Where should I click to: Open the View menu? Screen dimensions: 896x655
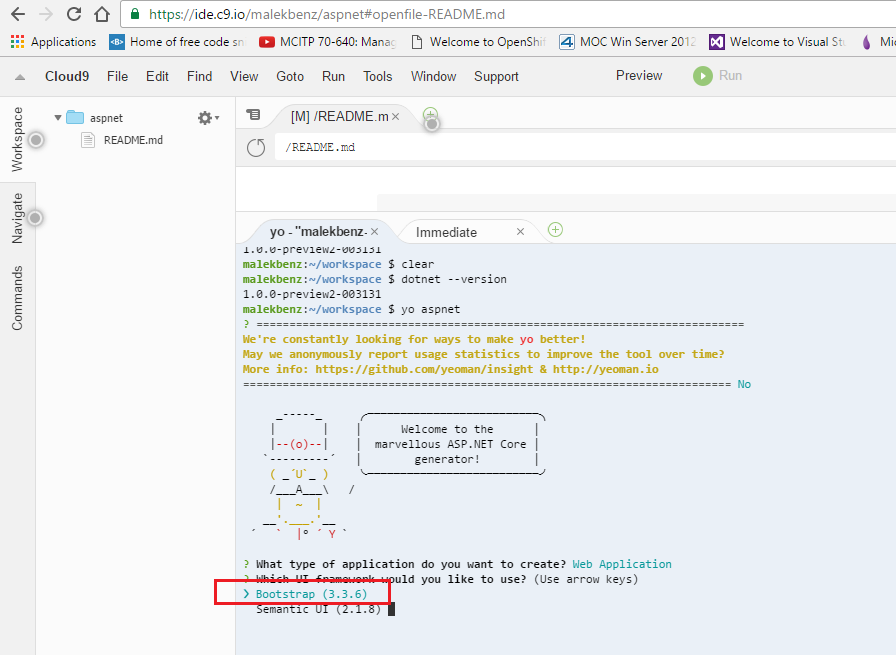(x=244, y=77)
